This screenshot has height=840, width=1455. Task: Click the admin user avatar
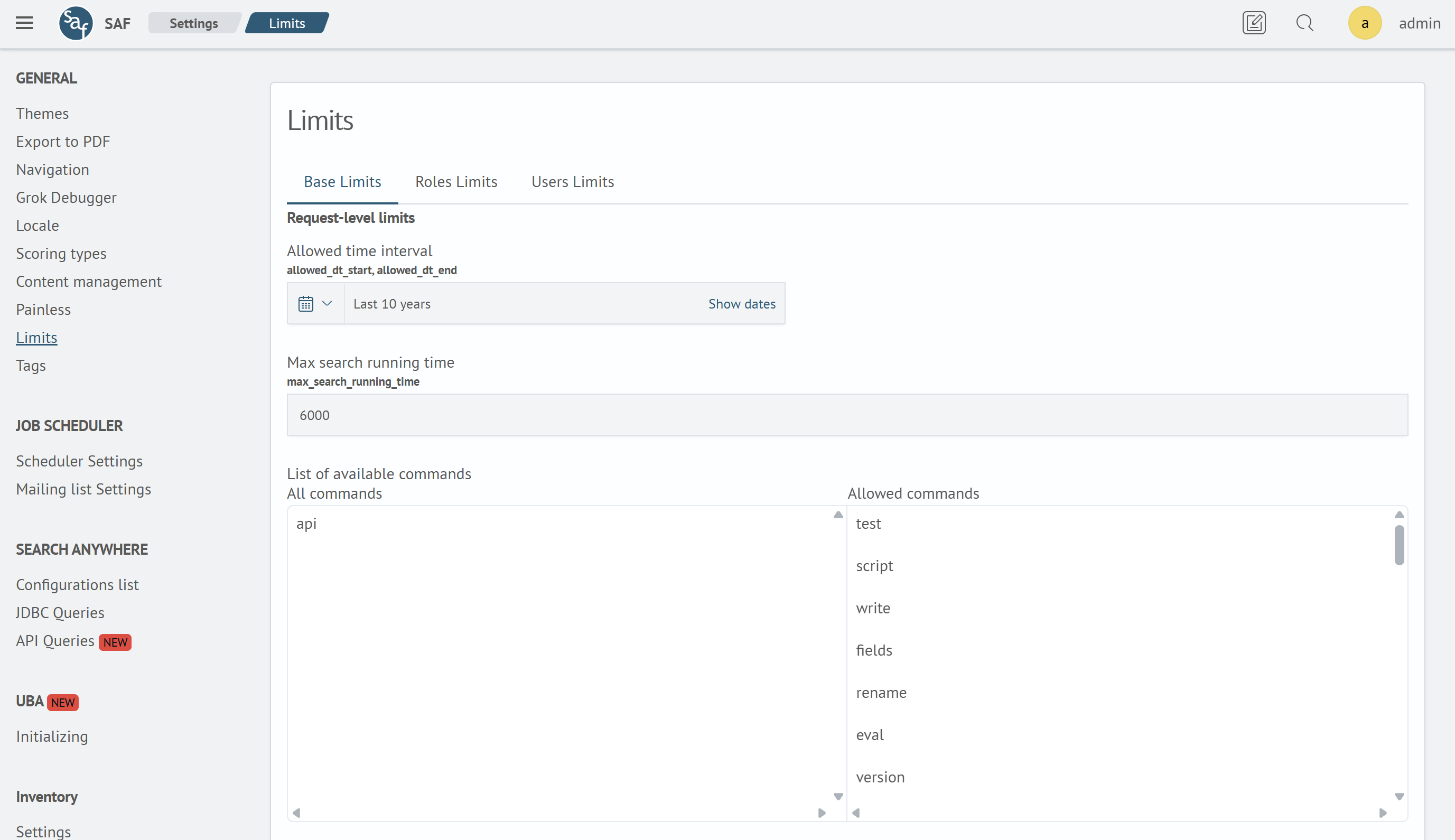click(1365, 23)
